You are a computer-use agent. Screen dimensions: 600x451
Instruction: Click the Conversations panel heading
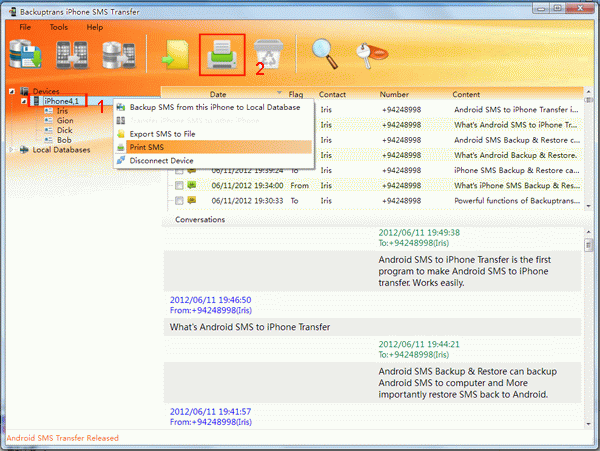point(200,220)
